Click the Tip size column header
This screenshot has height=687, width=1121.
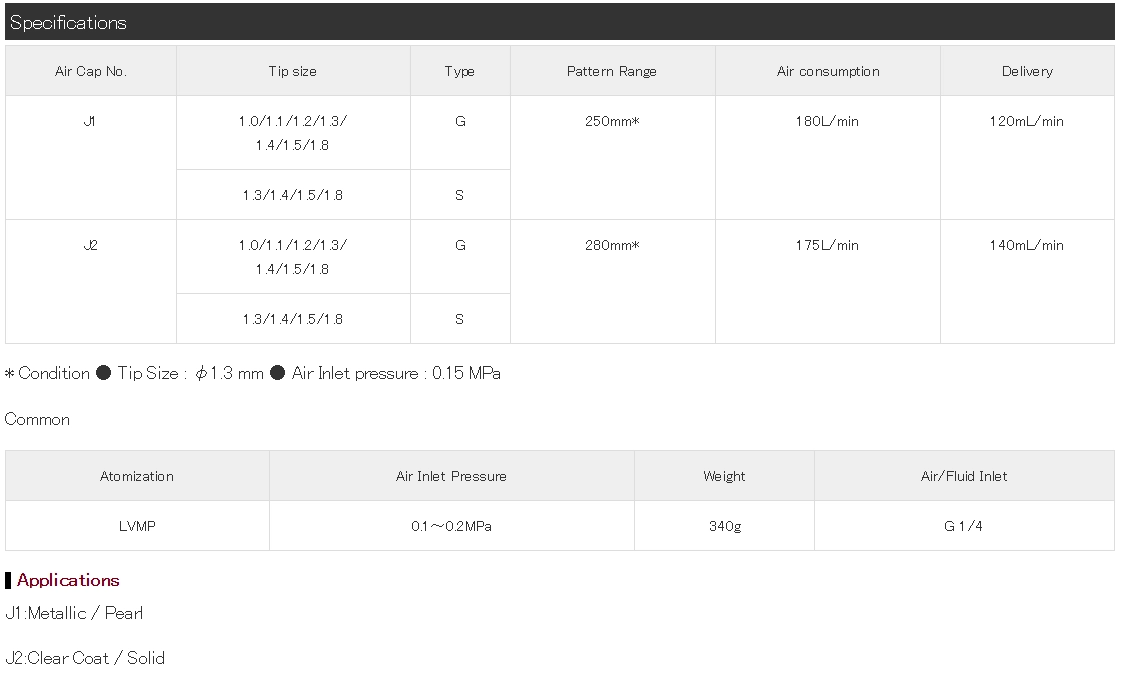click(293, 71)
